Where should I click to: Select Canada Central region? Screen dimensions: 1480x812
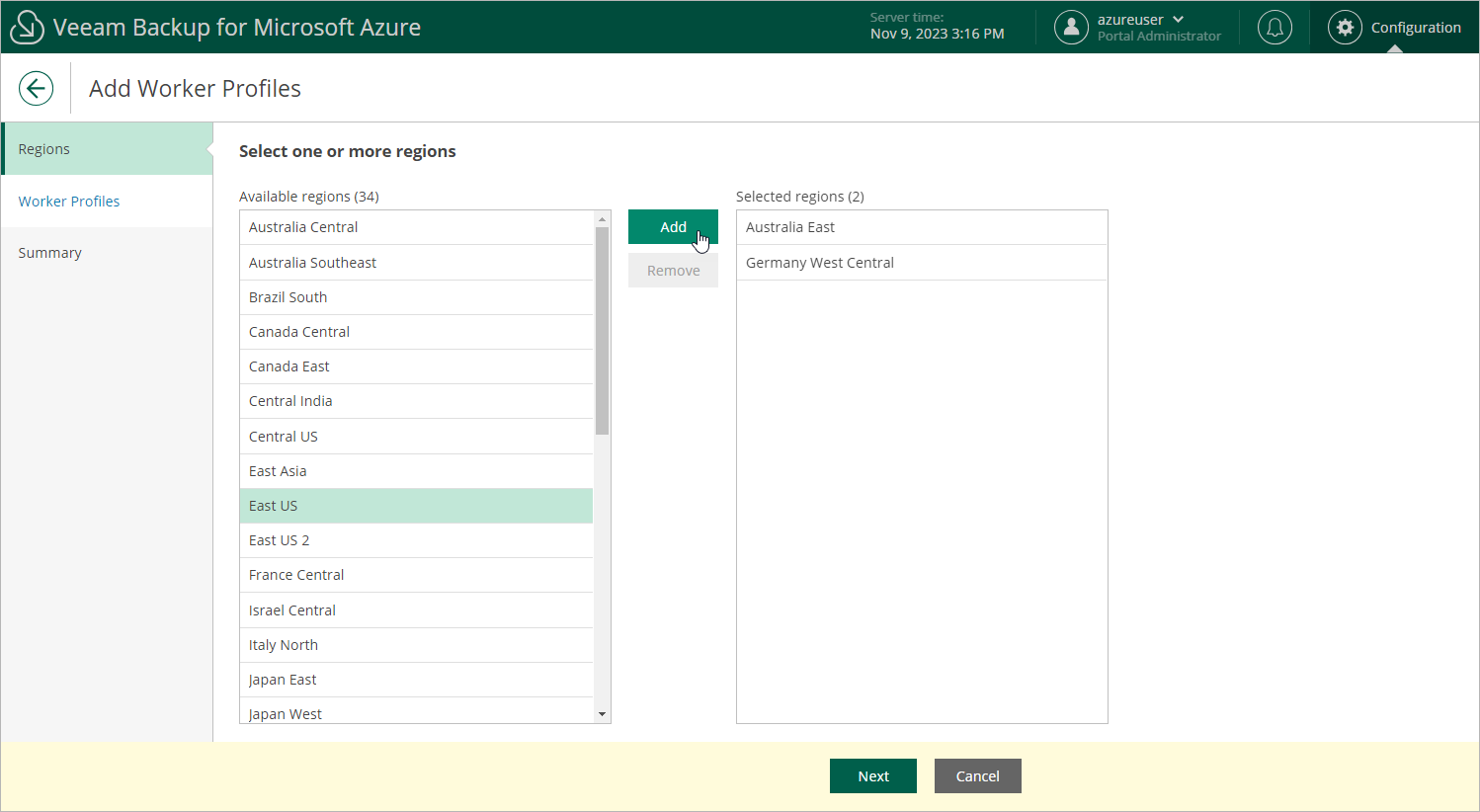[416, 332]
